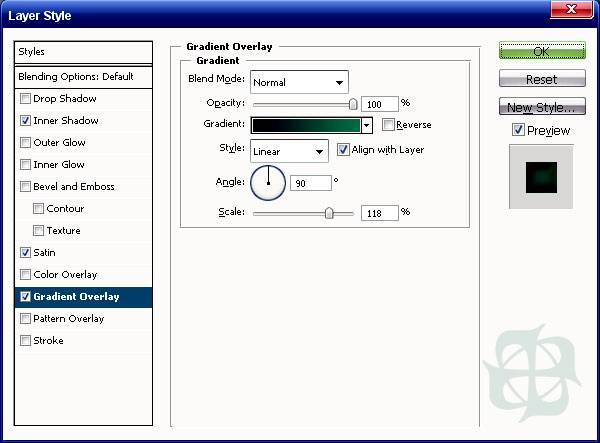Open the Inner Shadow settings label
This screenshot has height=443, width=600.
coord(66,121)
